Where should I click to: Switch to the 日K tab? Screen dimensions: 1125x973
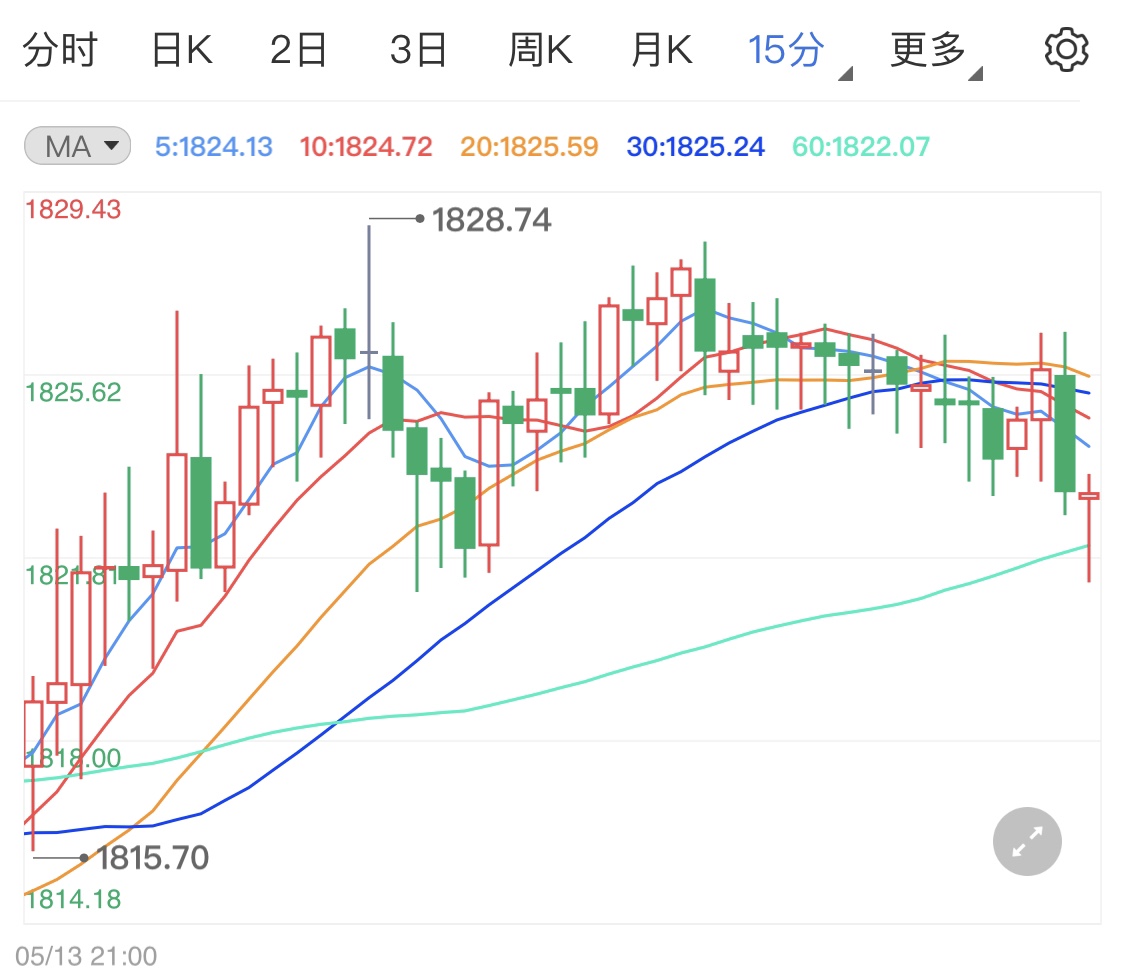pos(182,50)
